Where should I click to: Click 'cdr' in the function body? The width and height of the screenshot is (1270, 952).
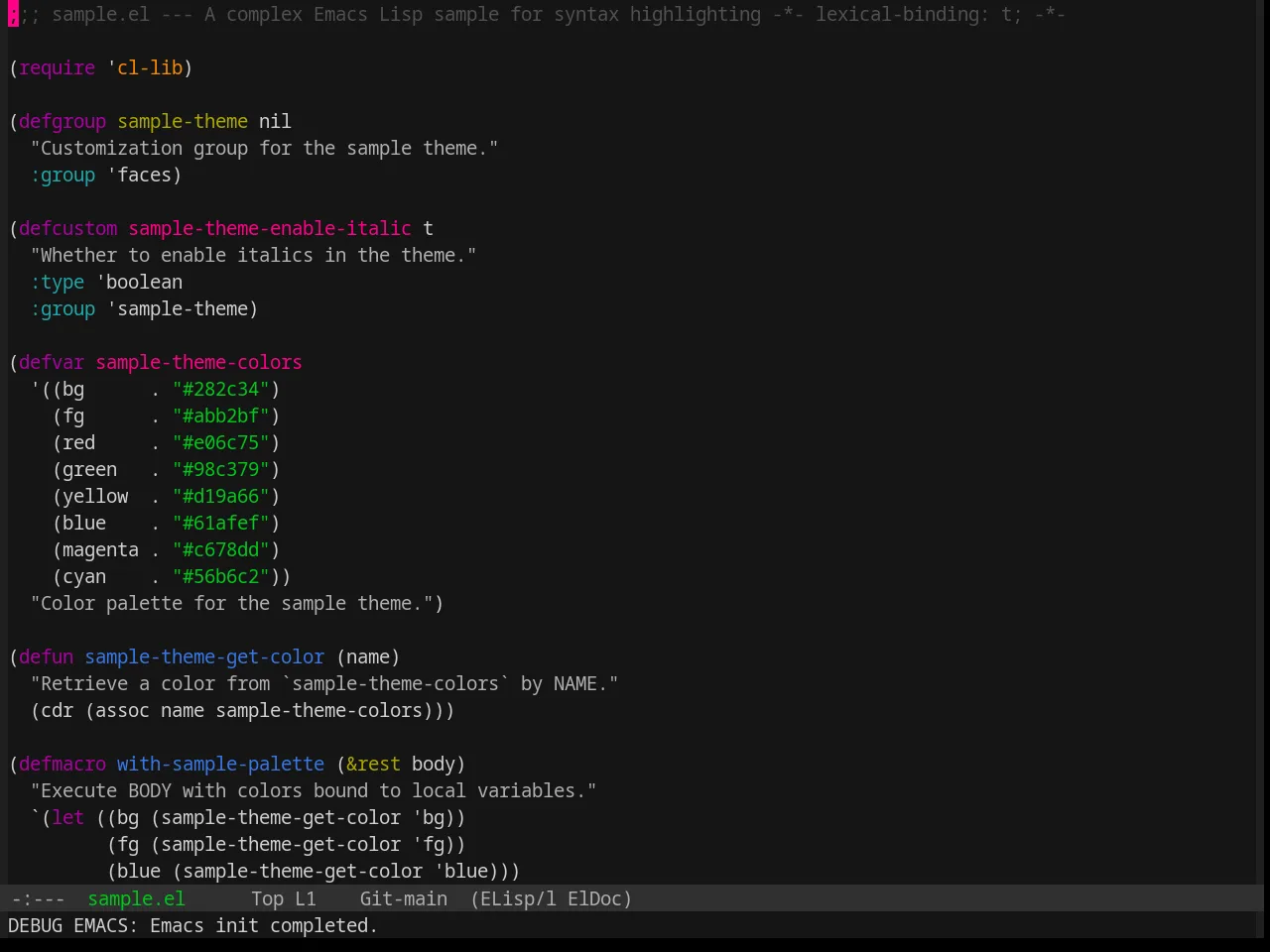click(x=57, y=710)
